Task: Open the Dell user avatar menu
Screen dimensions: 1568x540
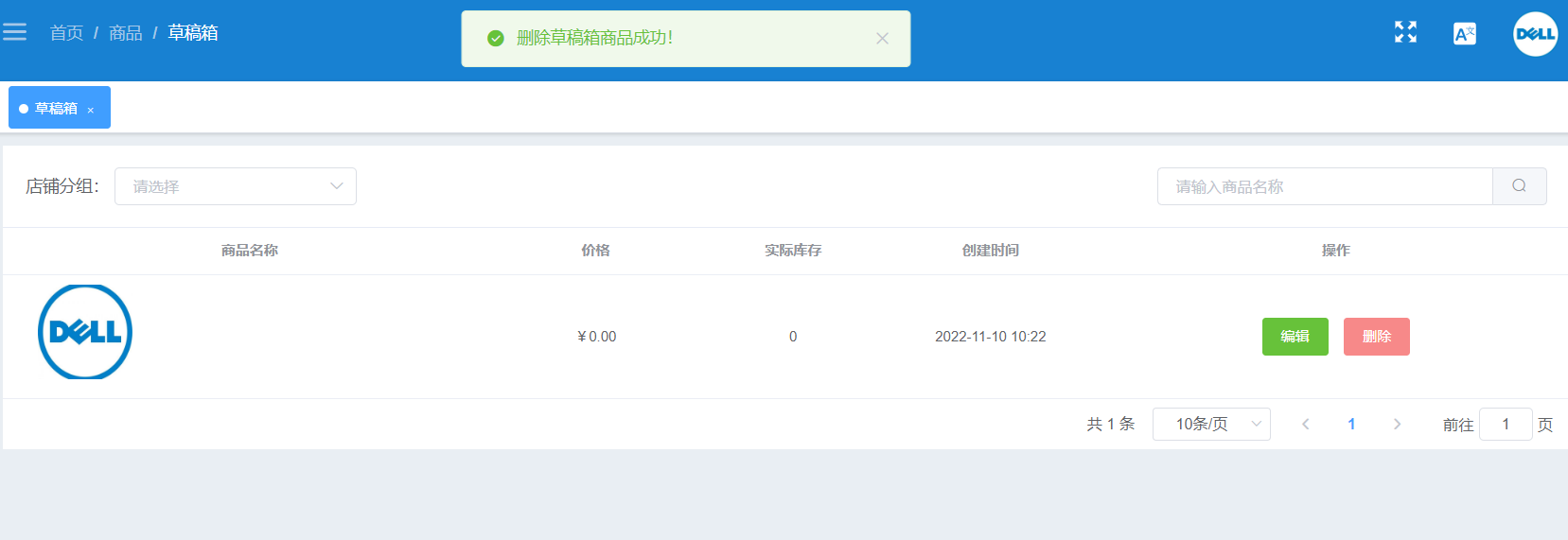Action: [1535, 34]
